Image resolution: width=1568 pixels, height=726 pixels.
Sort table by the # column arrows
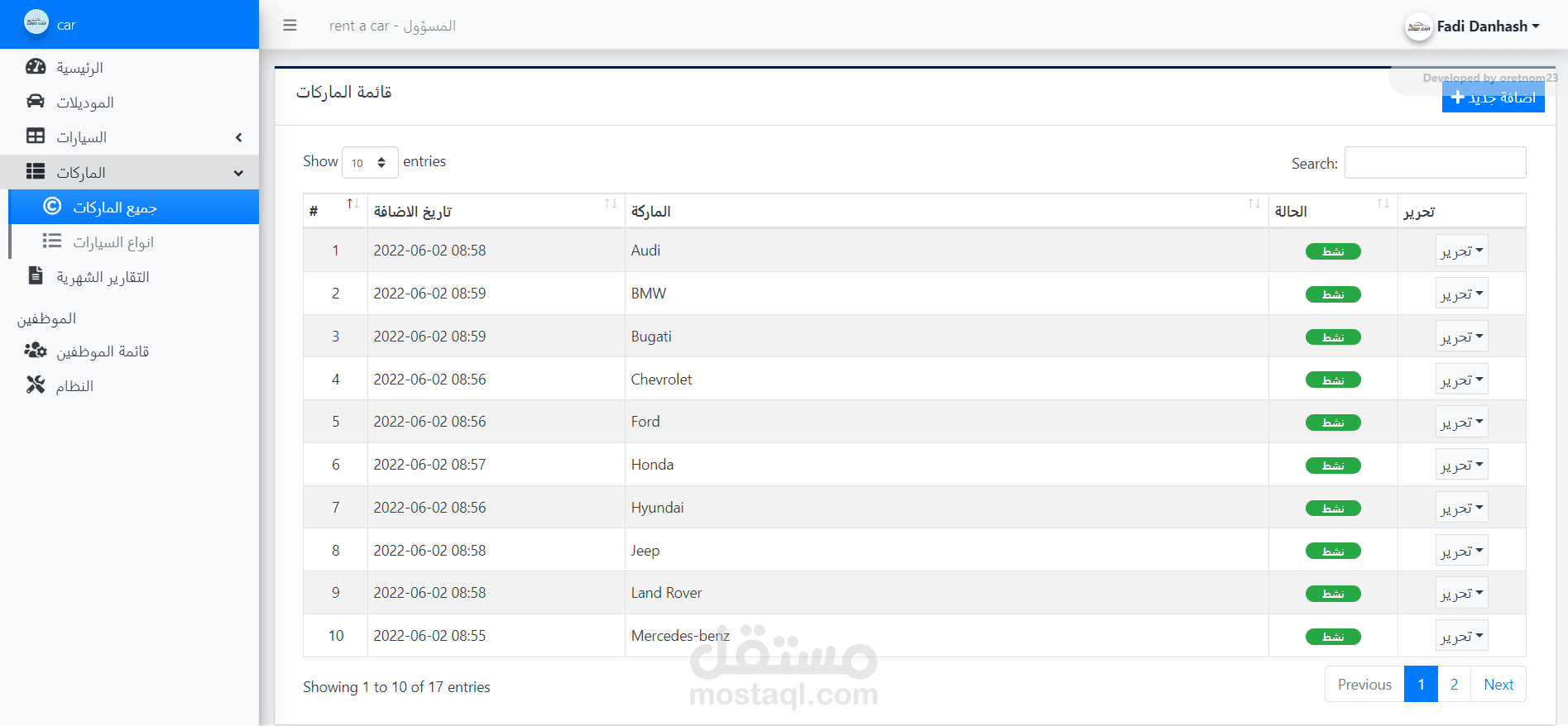click(352, 203)
